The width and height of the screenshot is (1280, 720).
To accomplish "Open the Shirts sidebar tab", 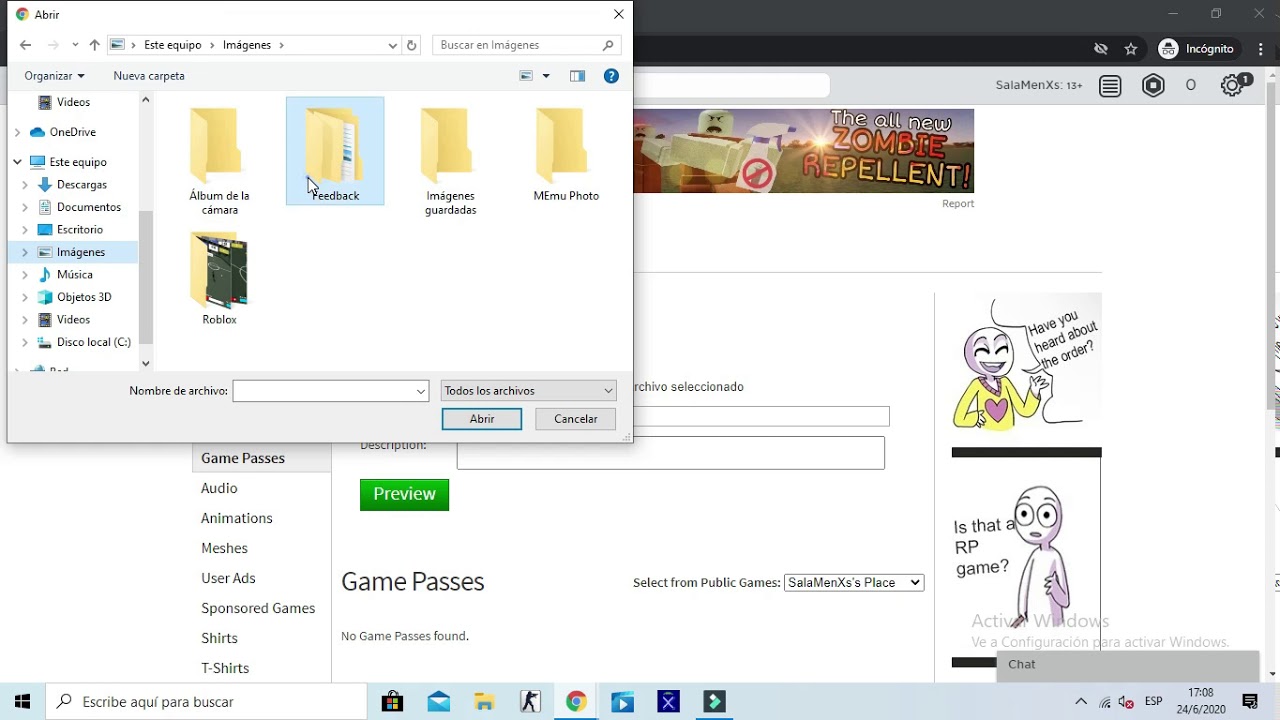I will tap(219, 638).
